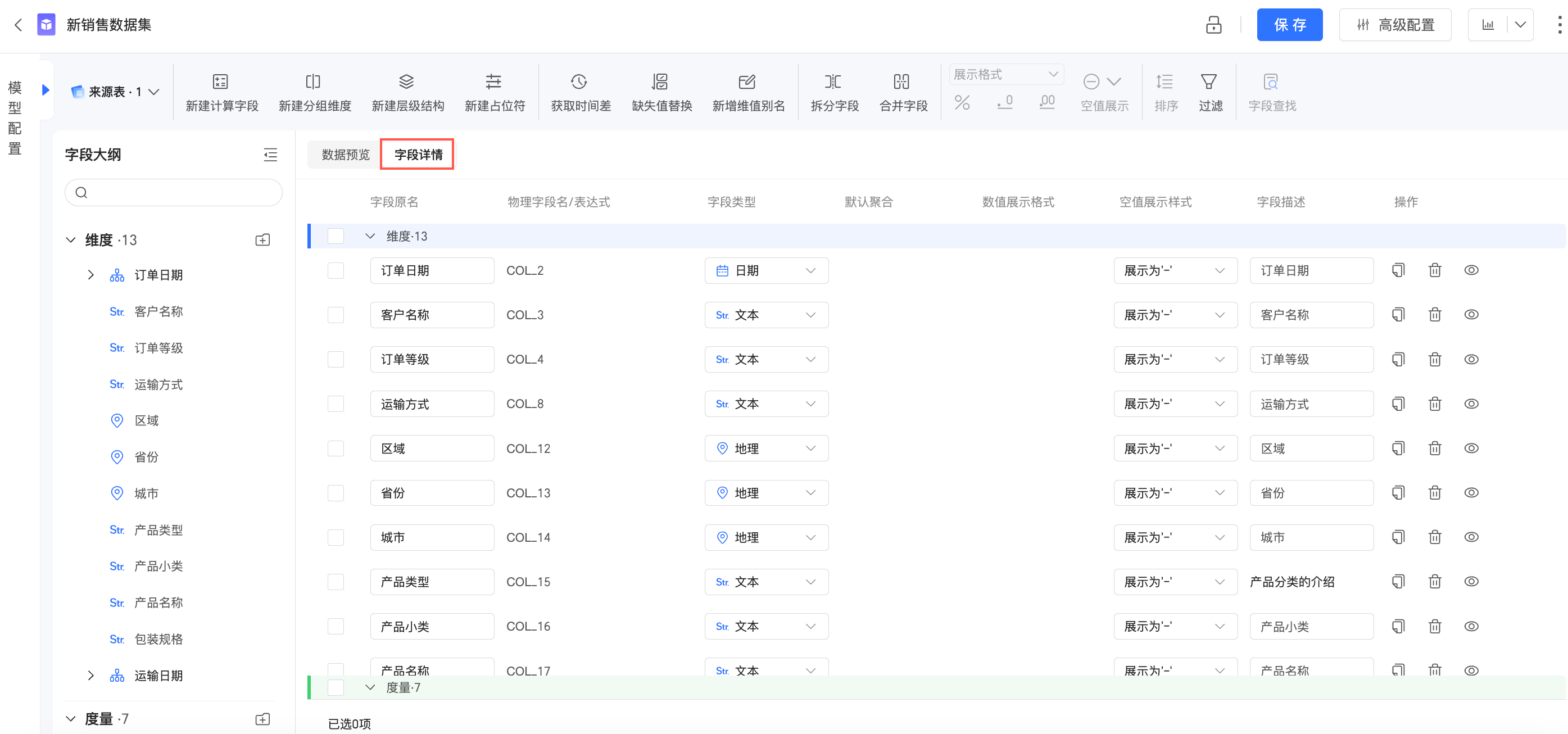
Task: Split a field using 拆分字段
Action: pos(834,92)
